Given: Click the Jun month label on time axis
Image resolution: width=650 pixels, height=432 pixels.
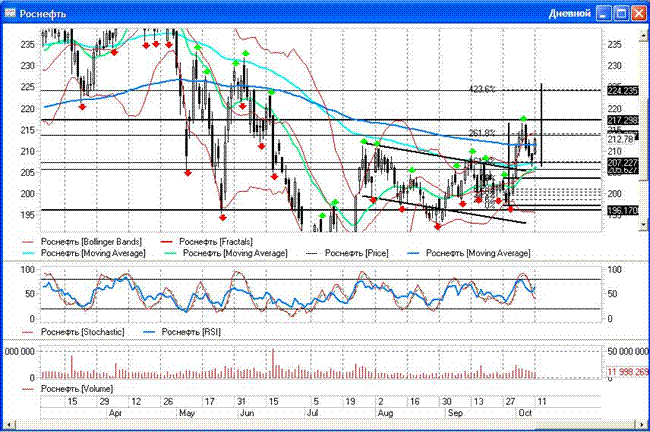Looking at the screenshot, I should (247, 413).
